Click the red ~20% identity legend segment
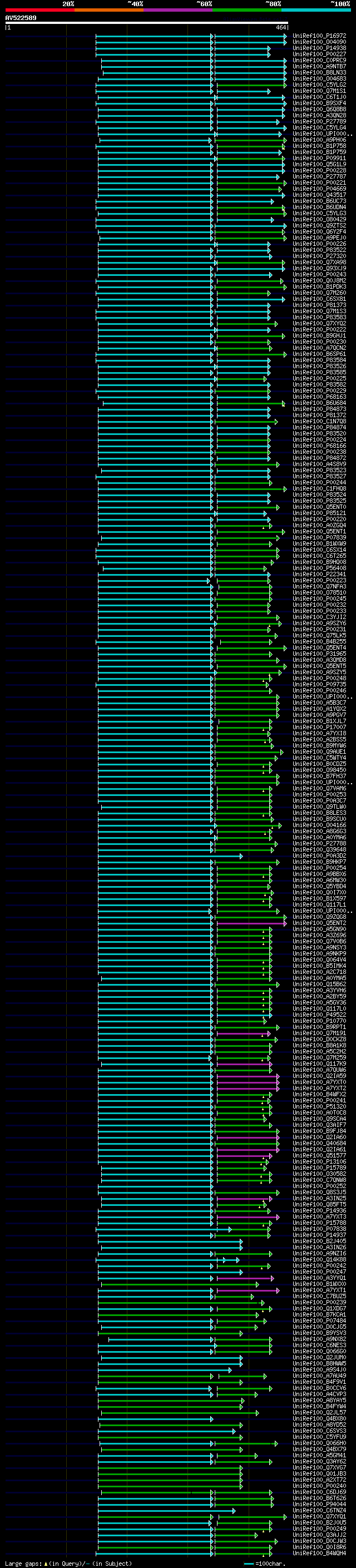This screenshot has height=1568, width=356. coord(40,10)
